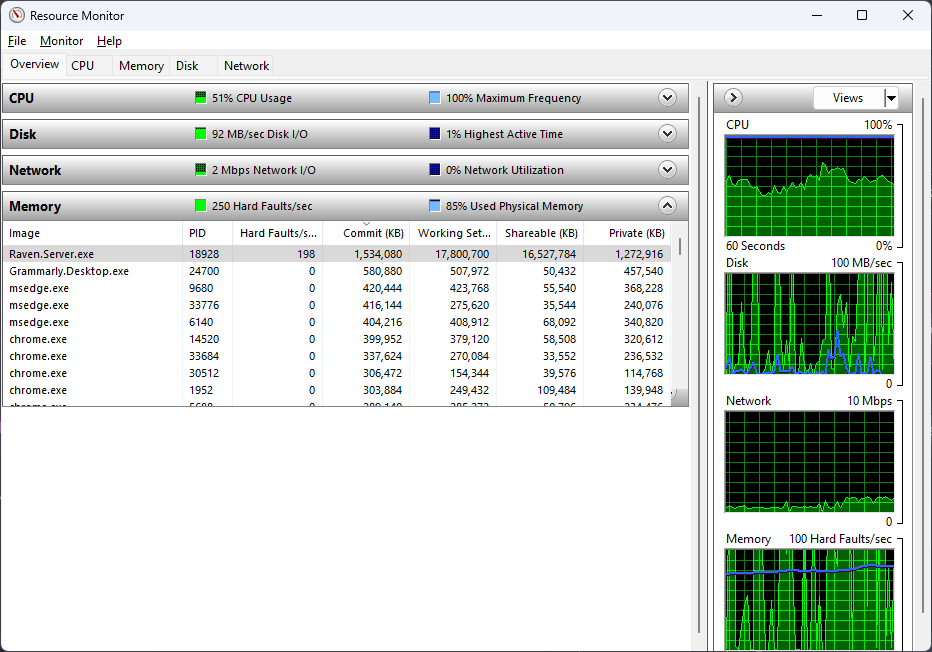Click the green CPU Usage indicator square
The image size is (932, 652).
200,97
